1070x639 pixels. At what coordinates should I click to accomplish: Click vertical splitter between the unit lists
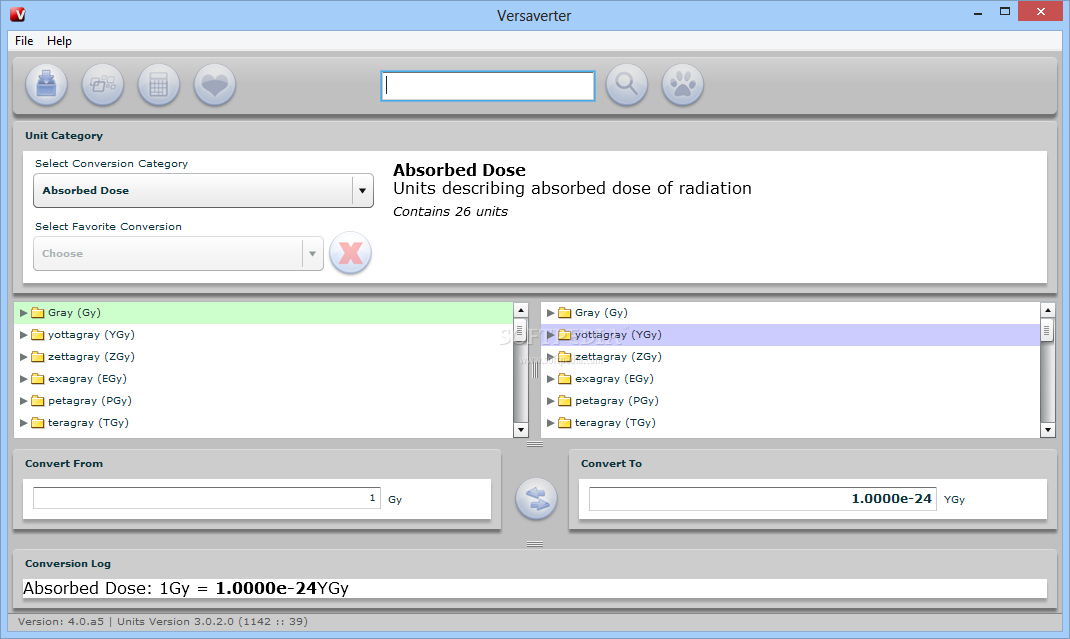[535, 370]
